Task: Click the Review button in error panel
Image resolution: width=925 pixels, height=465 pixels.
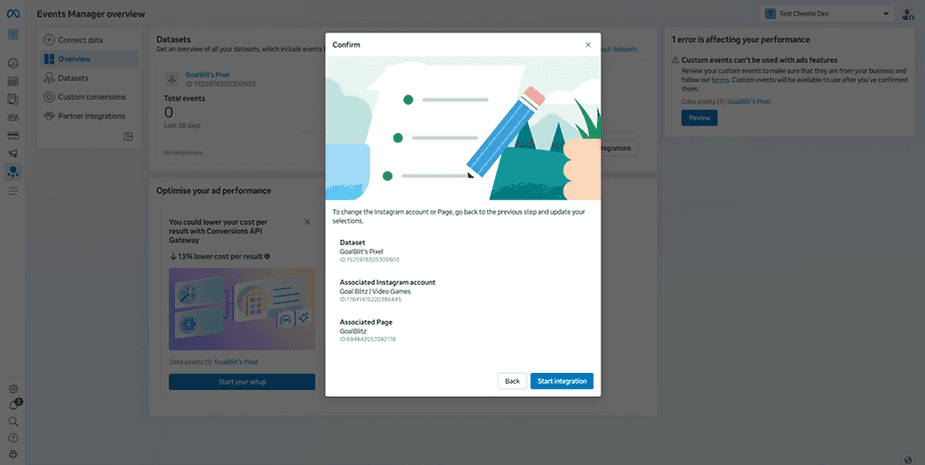Action: pos(699,118)
